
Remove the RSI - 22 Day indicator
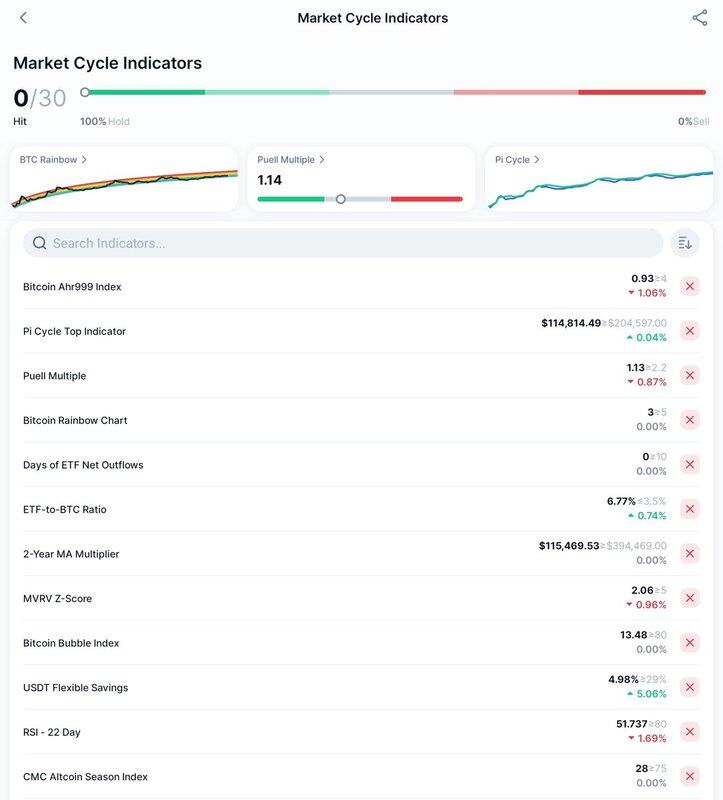point(690,732)
